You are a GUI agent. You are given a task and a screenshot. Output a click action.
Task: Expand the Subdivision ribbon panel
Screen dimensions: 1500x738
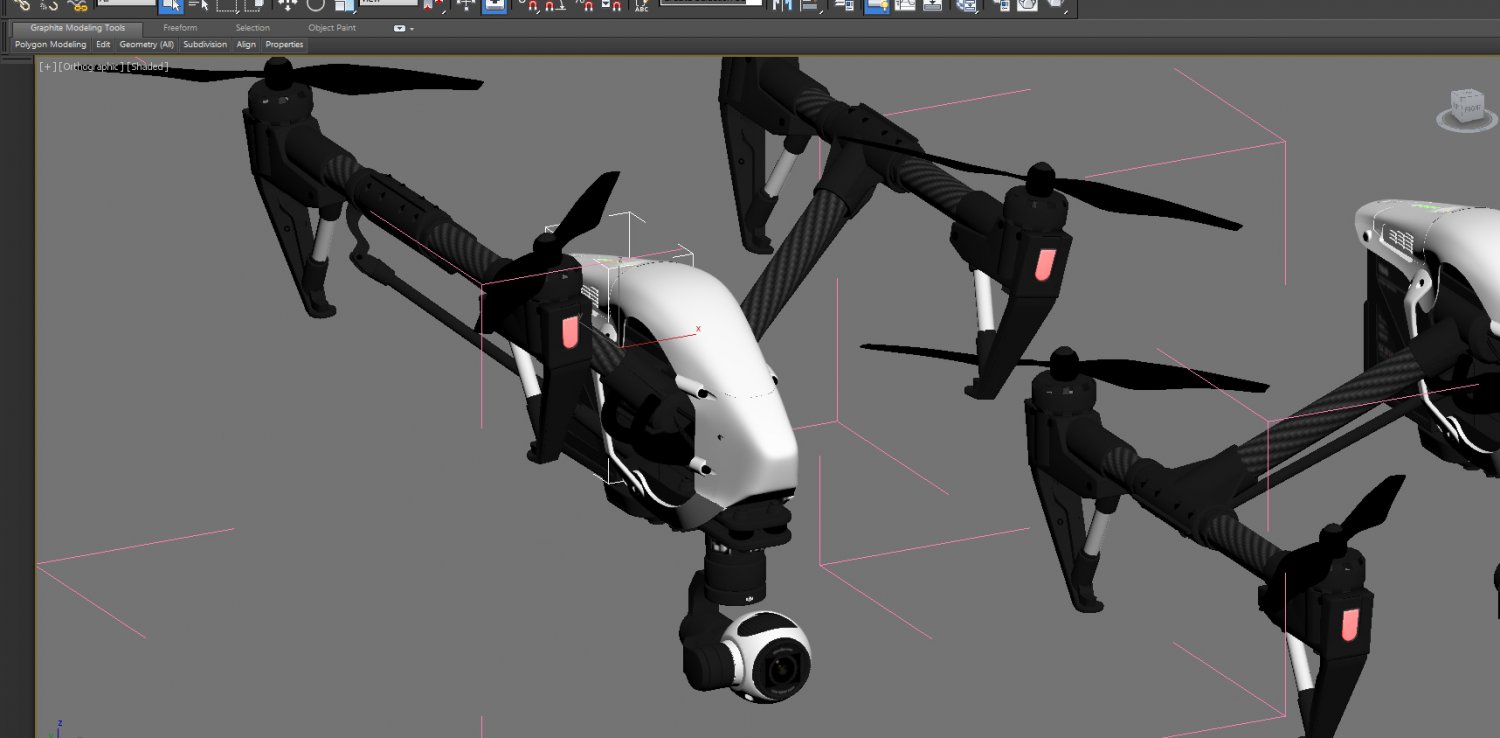pyautogui.click(x=205, y=45)
